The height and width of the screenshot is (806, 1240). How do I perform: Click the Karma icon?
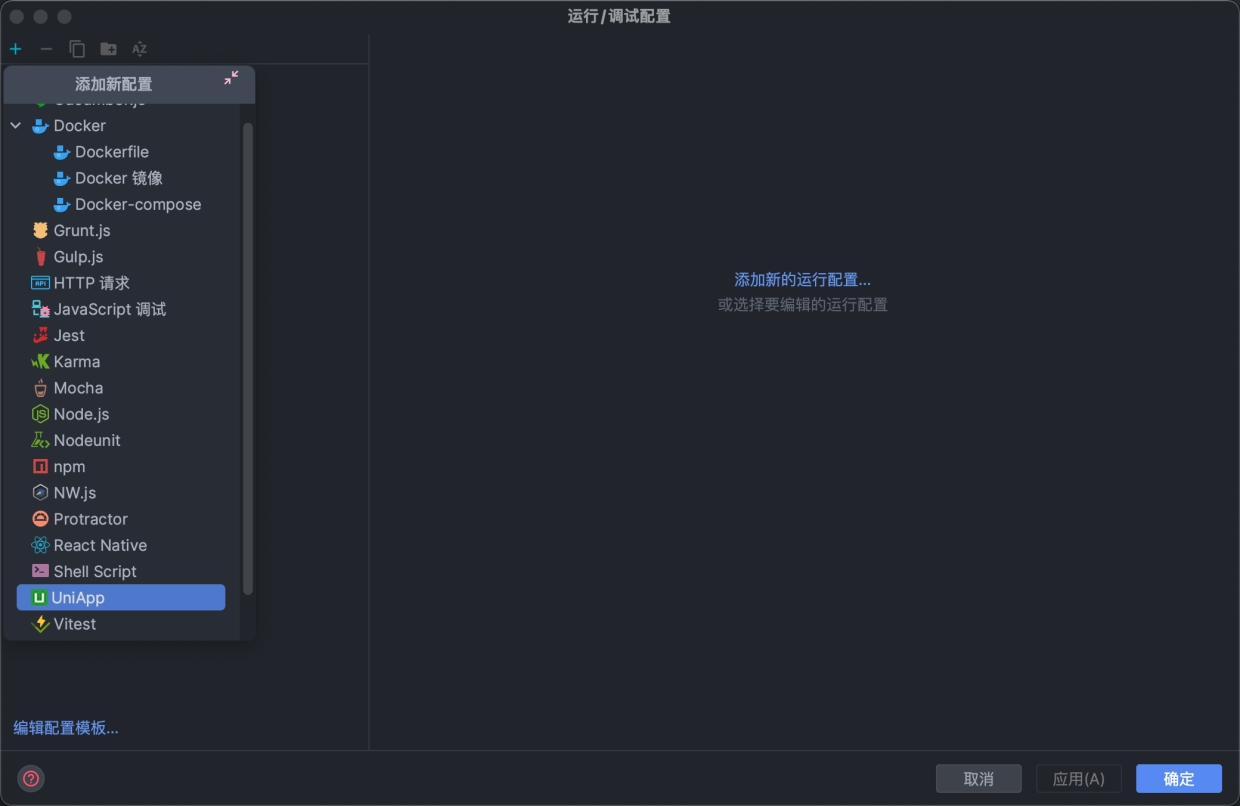(x=40, y=362)
